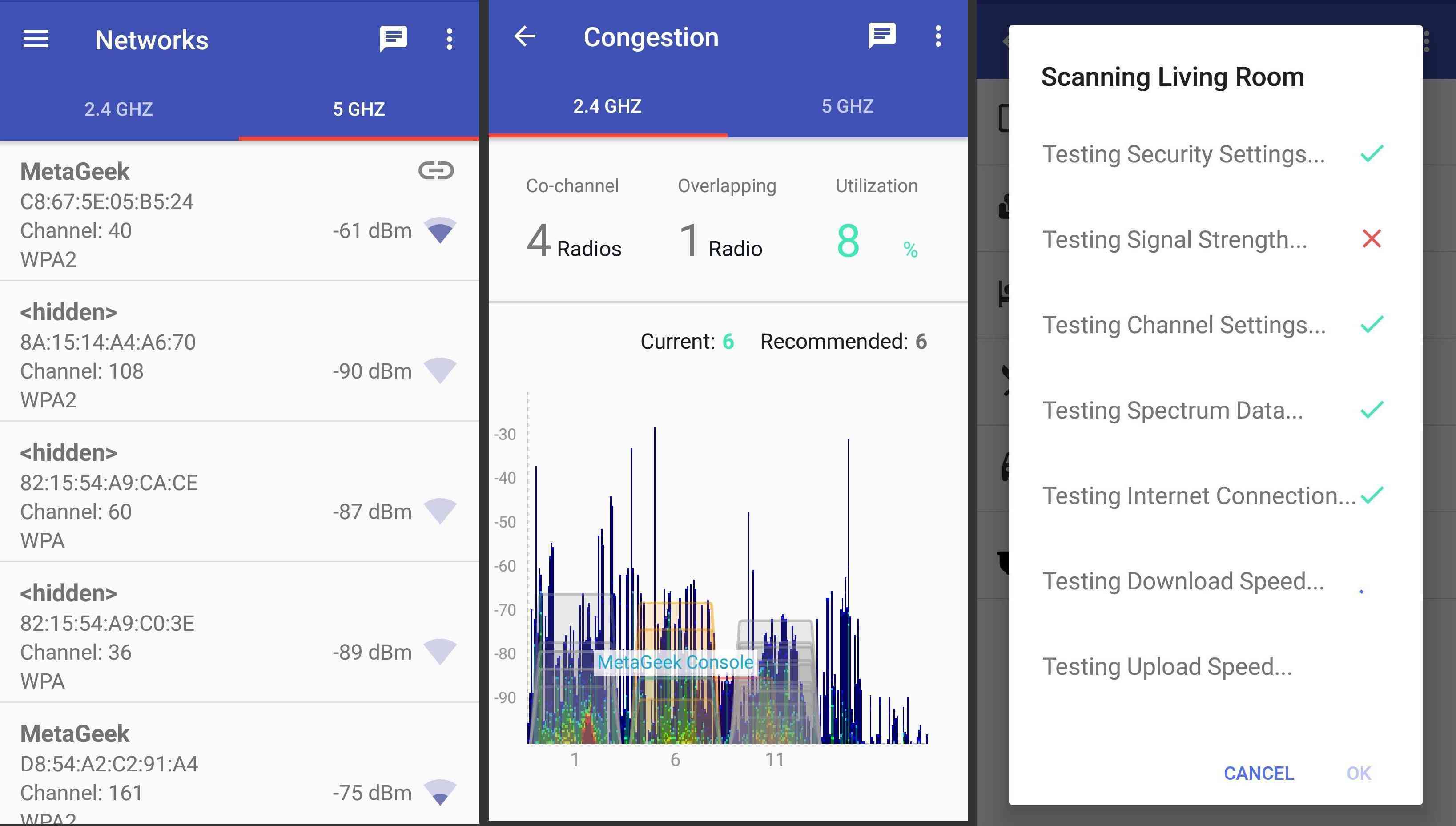This screenshot has width=1456, height=826.
Task: Click the hamburger menu icon in Networks
Action: point(36,39)
